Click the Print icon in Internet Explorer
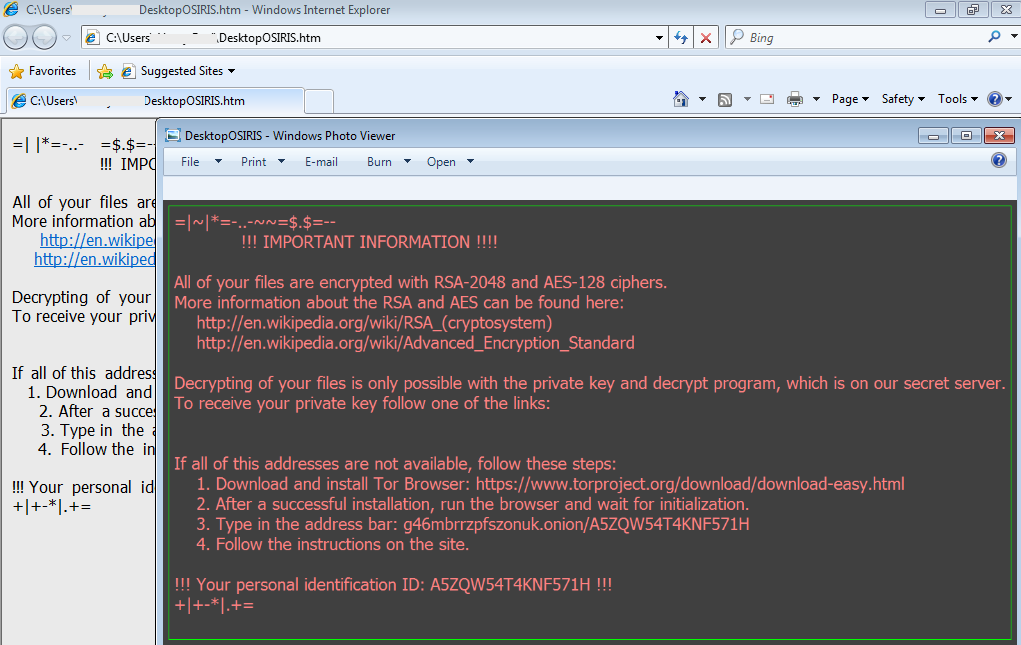Viewport: 1021px width, 645px height. pyautogui.click(x=793, y=99)
